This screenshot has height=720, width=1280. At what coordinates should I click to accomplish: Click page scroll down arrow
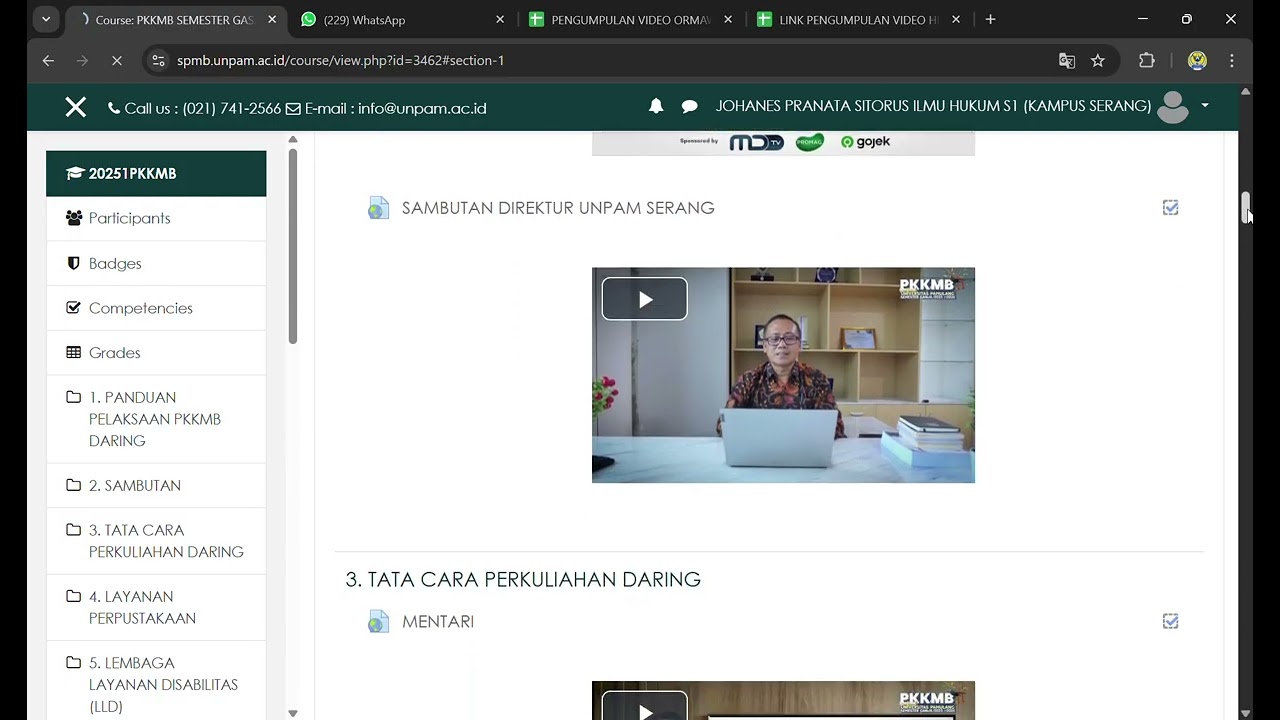[x=1245, y=712]
